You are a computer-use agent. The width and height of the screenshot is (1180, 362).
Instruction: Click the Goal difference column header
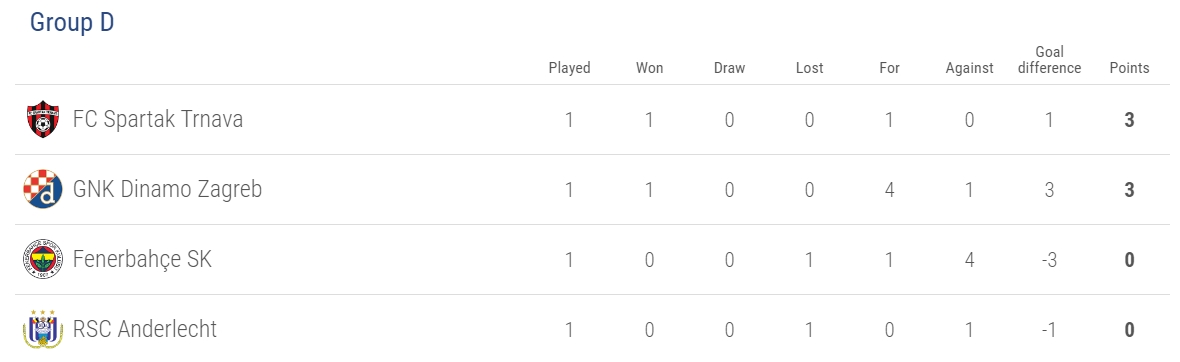(1049, 60)
